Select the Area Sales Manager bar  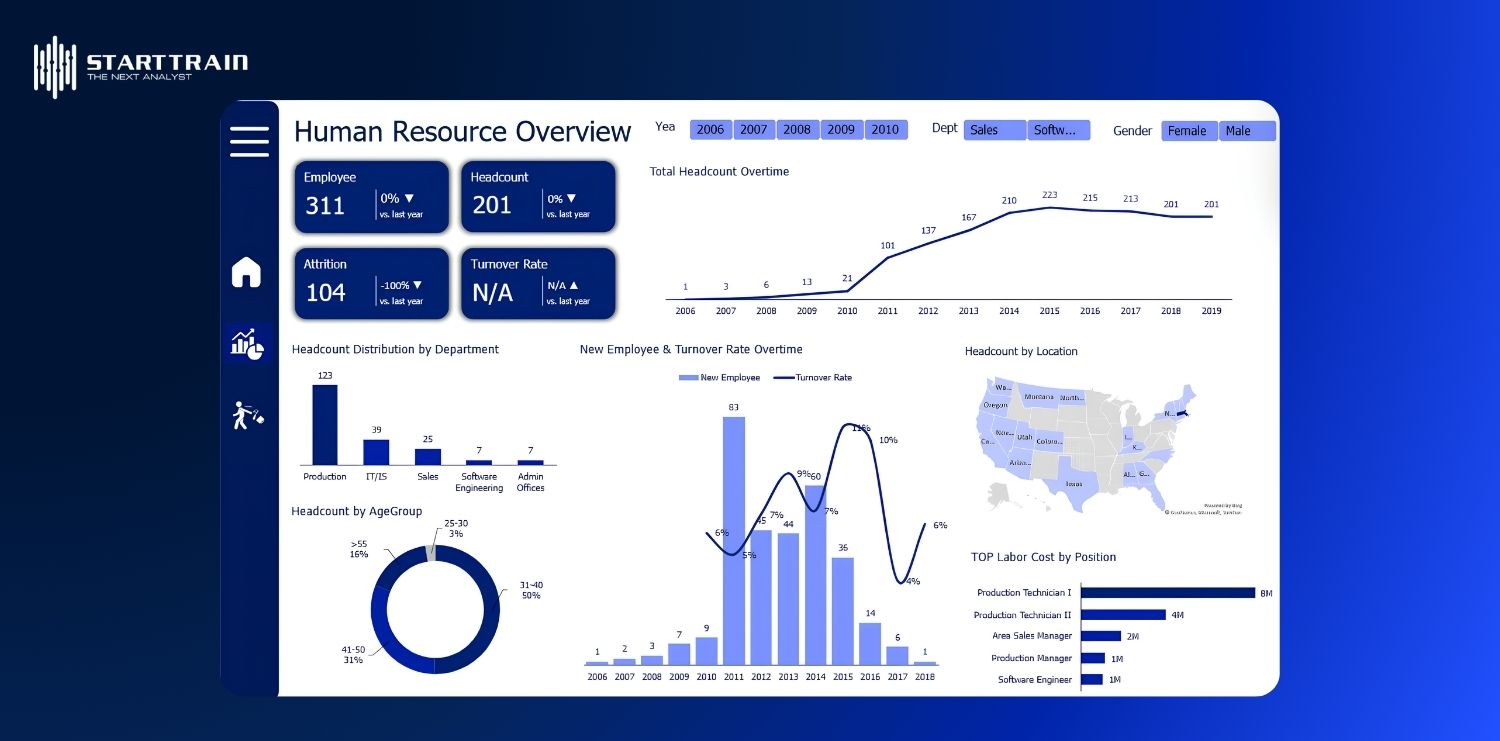tap(1101, 636)
